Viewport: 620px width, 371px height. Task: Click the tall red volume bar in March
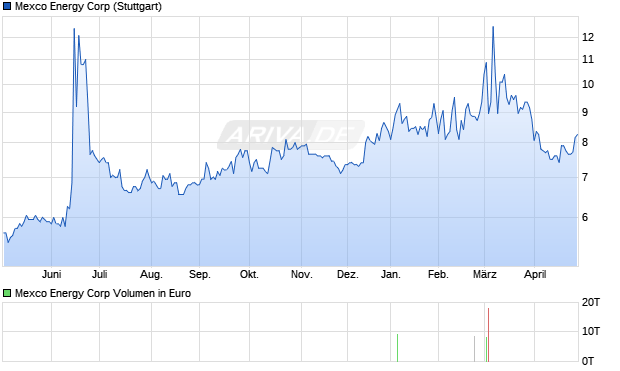tap(488, 335)
